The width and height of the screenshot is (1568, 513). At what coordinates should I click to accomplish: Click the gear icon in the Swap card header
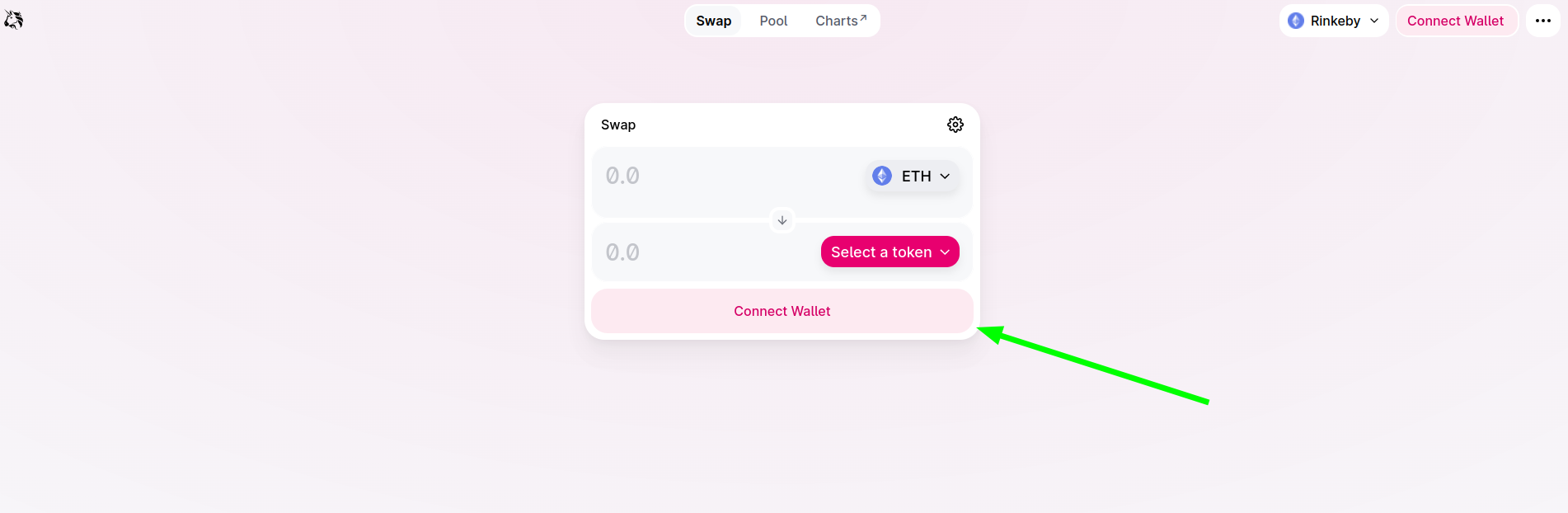coord(955,125)
